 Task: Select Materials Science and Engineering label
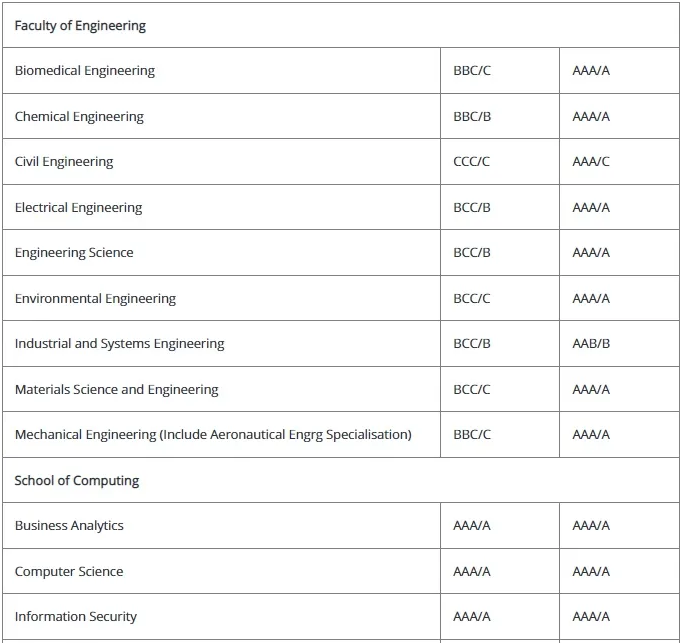tap(117, 389)
